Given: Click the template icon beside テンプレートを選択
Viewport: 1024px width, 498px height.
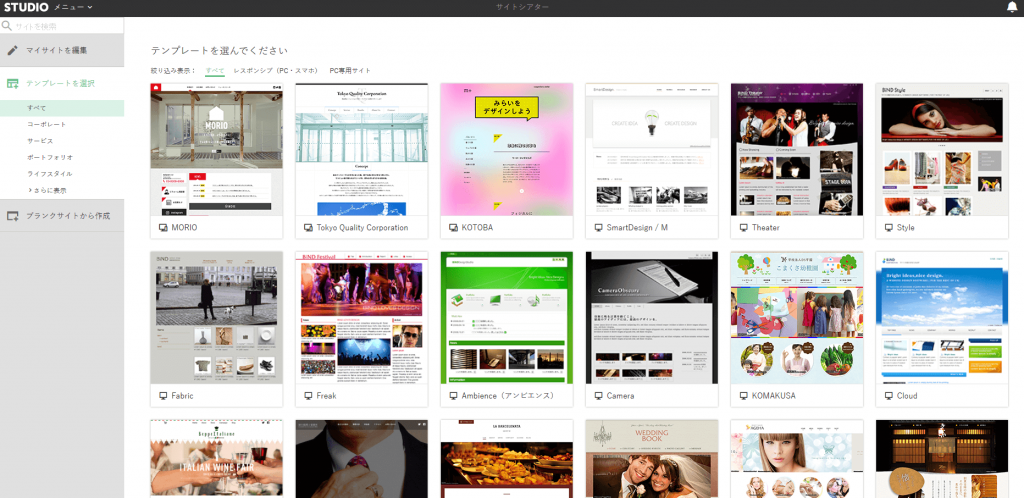Looking at the screenshot, I should [x=12, y=84].
